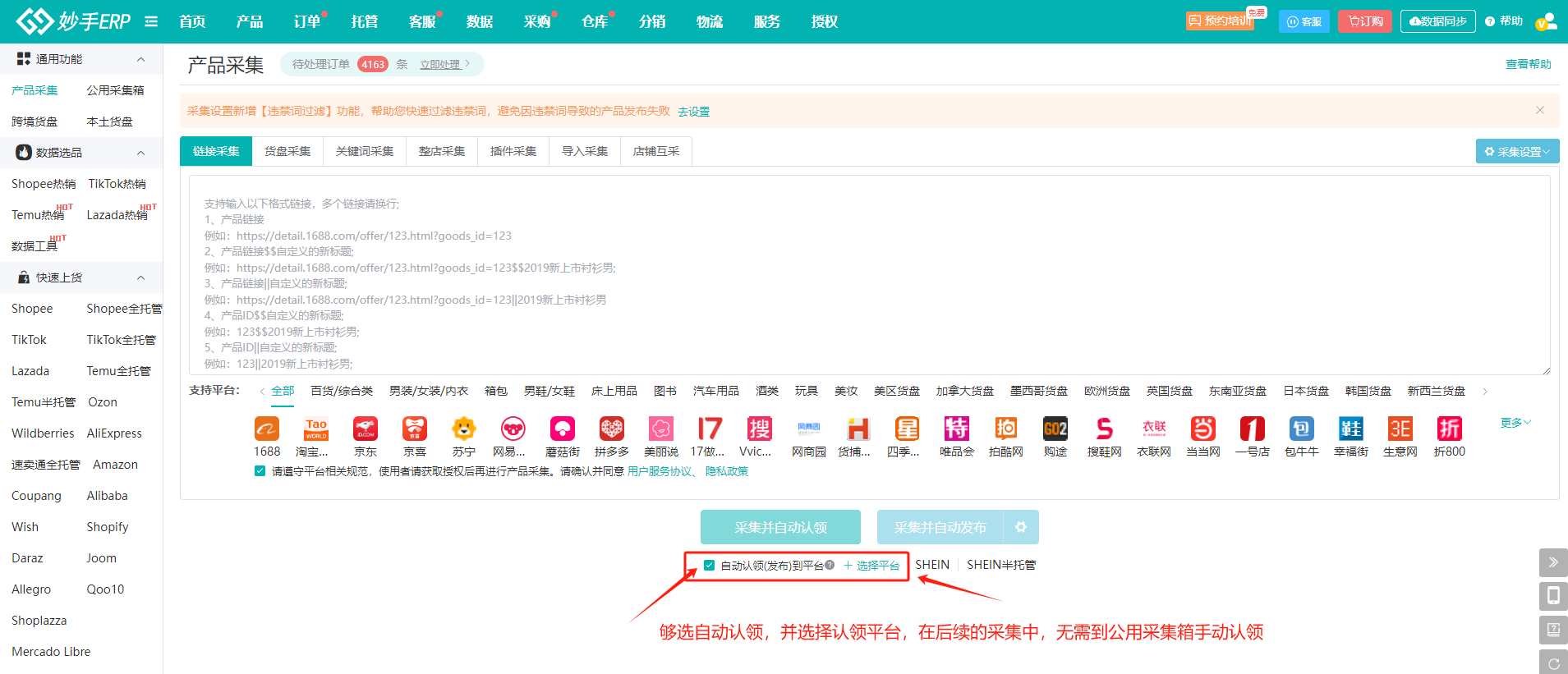Image resolution: width=1568 pixels, height=674 pixels.
Task: Select the 一号店 platform icon
Action: [x=1253, y=429]
